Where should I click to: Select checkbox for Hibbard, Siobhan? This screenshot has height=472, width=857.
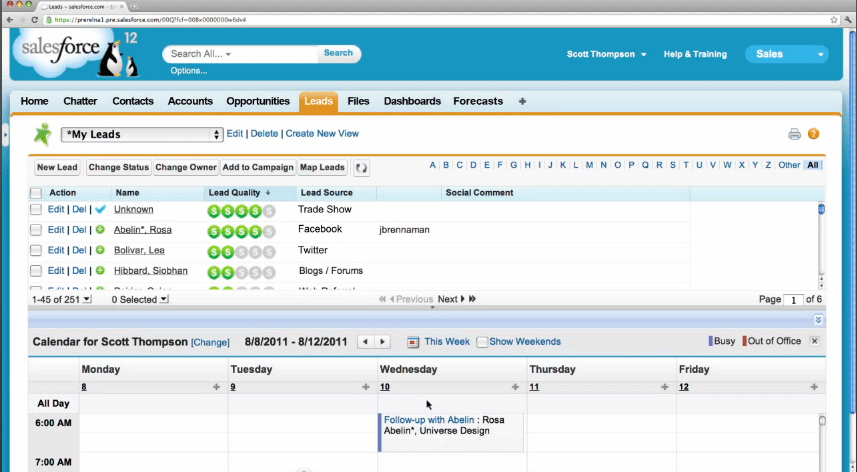36,270
